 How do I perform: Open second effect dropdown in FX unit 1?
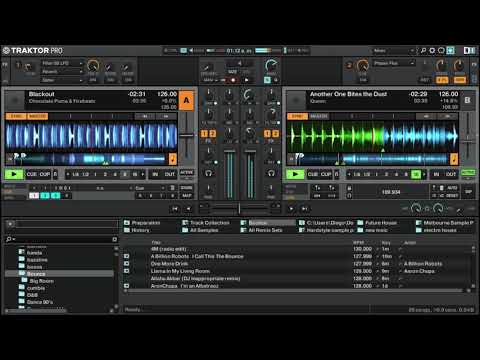coord(62,71)
